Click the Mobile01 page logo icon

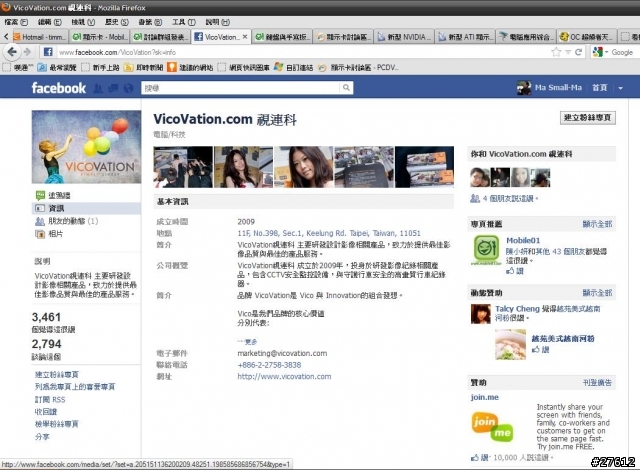click(486, 250)
